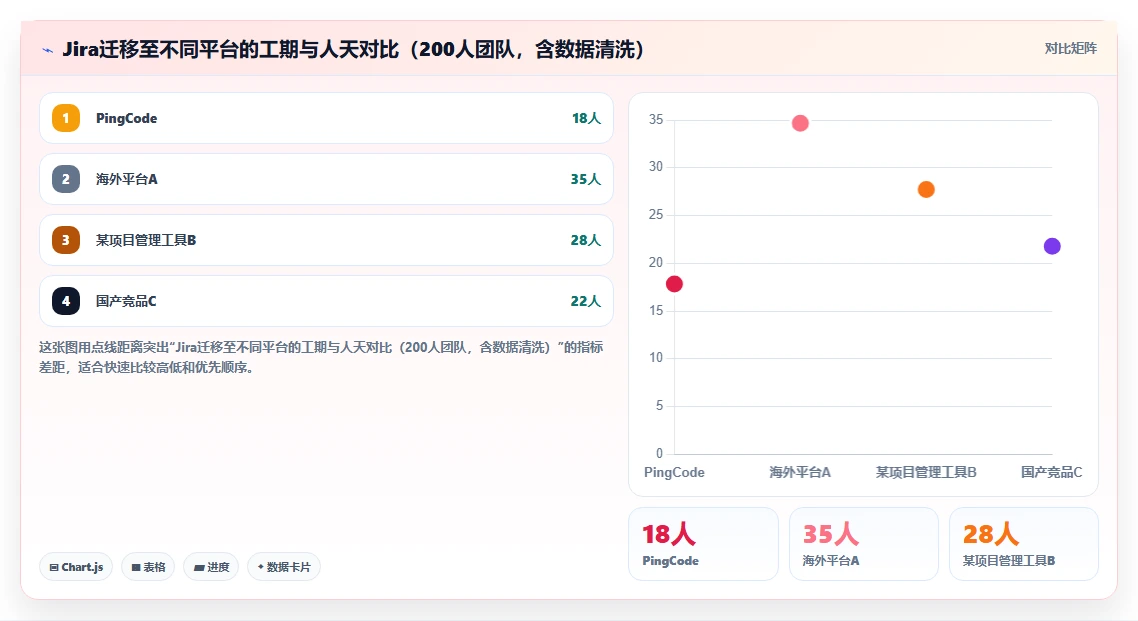This screenshot has height=621, width=1138.
Task: Click the PingCode x-axis label
Action: pyautogui.click(x=674, y=472)
